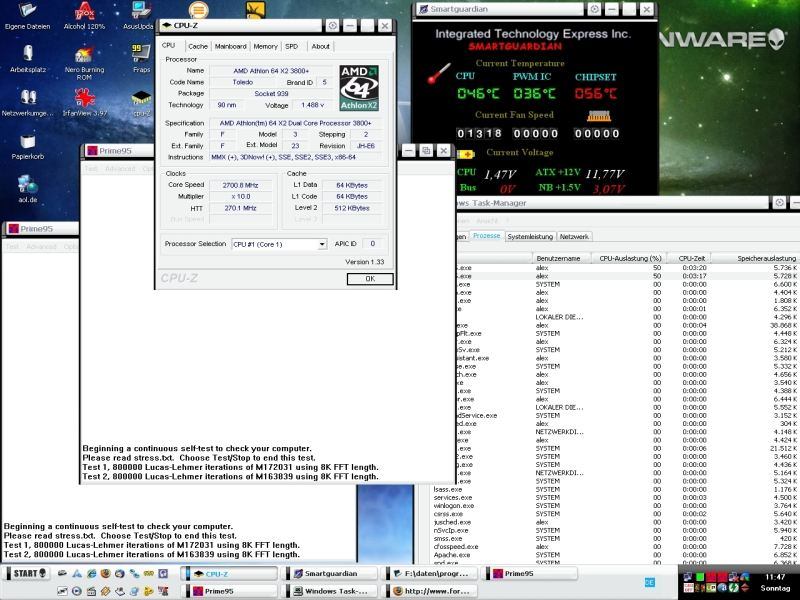Viewport: 800px width, 600px height.
Task: Switch to the Cache tab in CPU-Z
Action: 197,46
